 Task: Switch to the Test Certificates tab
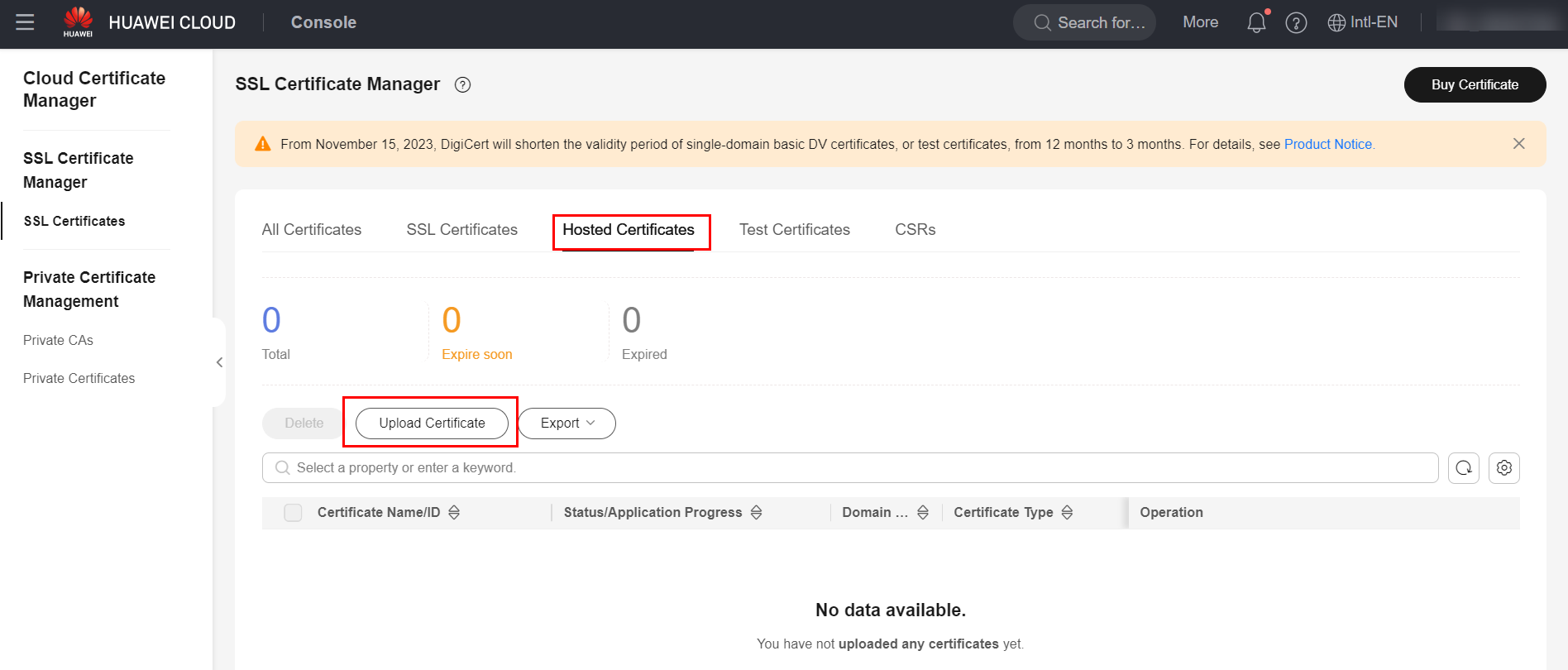click(794, 230)
